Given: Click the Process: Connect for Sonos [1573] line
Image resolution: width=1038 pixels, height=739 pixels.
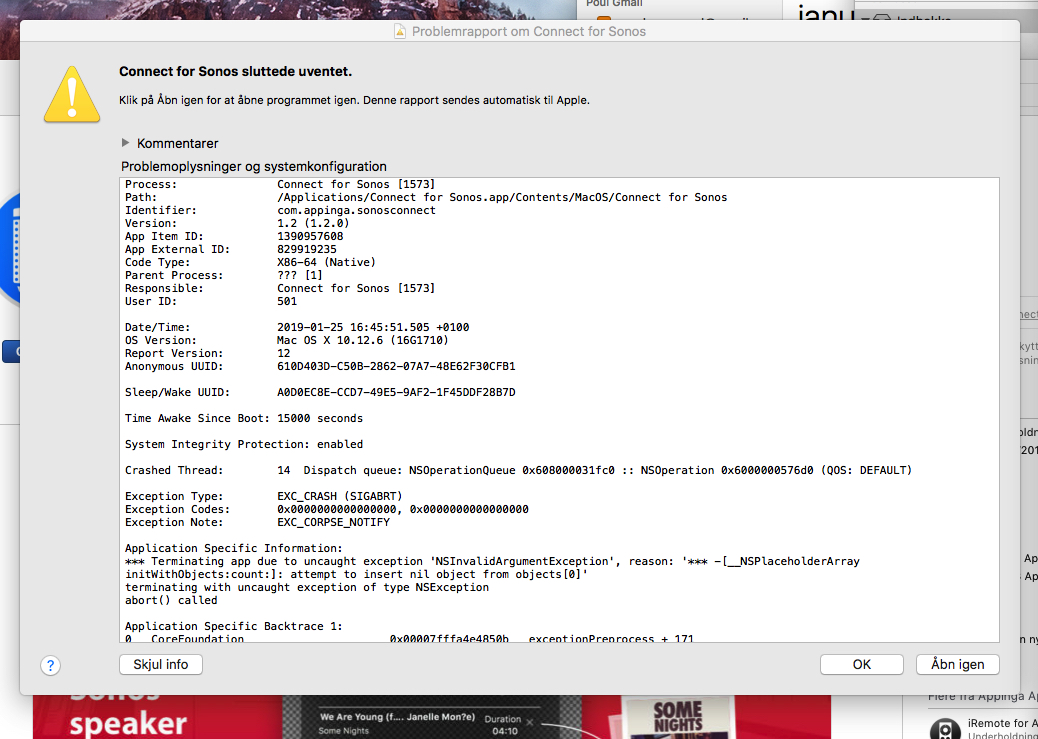Looking at the screenshot, I should point(280,184).
